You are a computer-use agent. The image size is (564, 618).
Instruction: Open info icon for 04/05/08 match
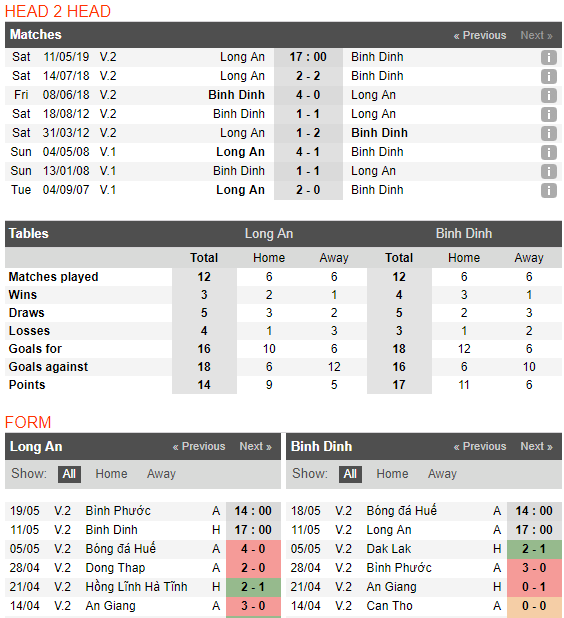pyautogui.click(x=548, y=152)
